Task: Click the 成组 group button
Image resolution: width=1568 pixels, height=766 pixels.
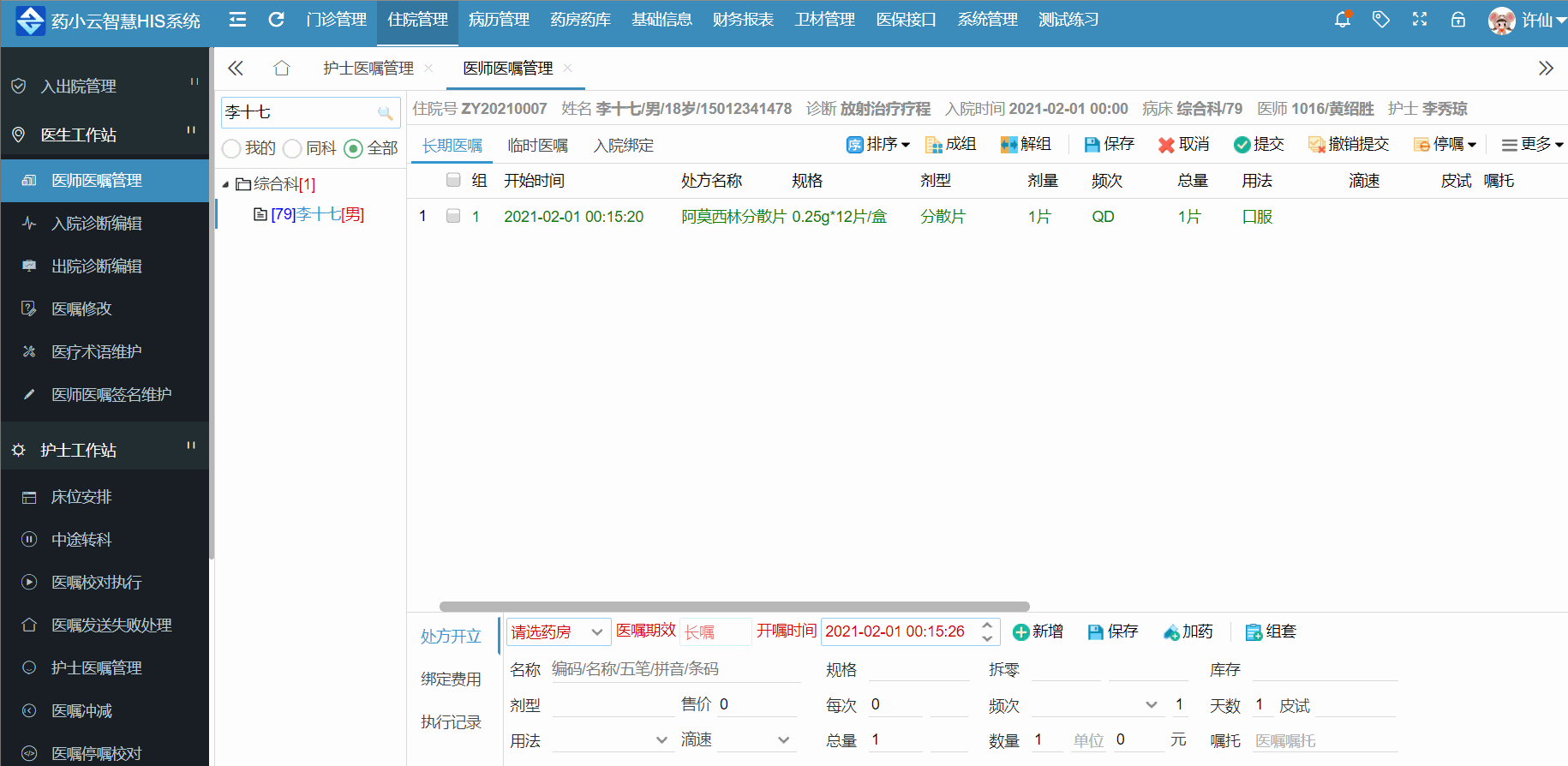Action: click(x=950, y=145)
